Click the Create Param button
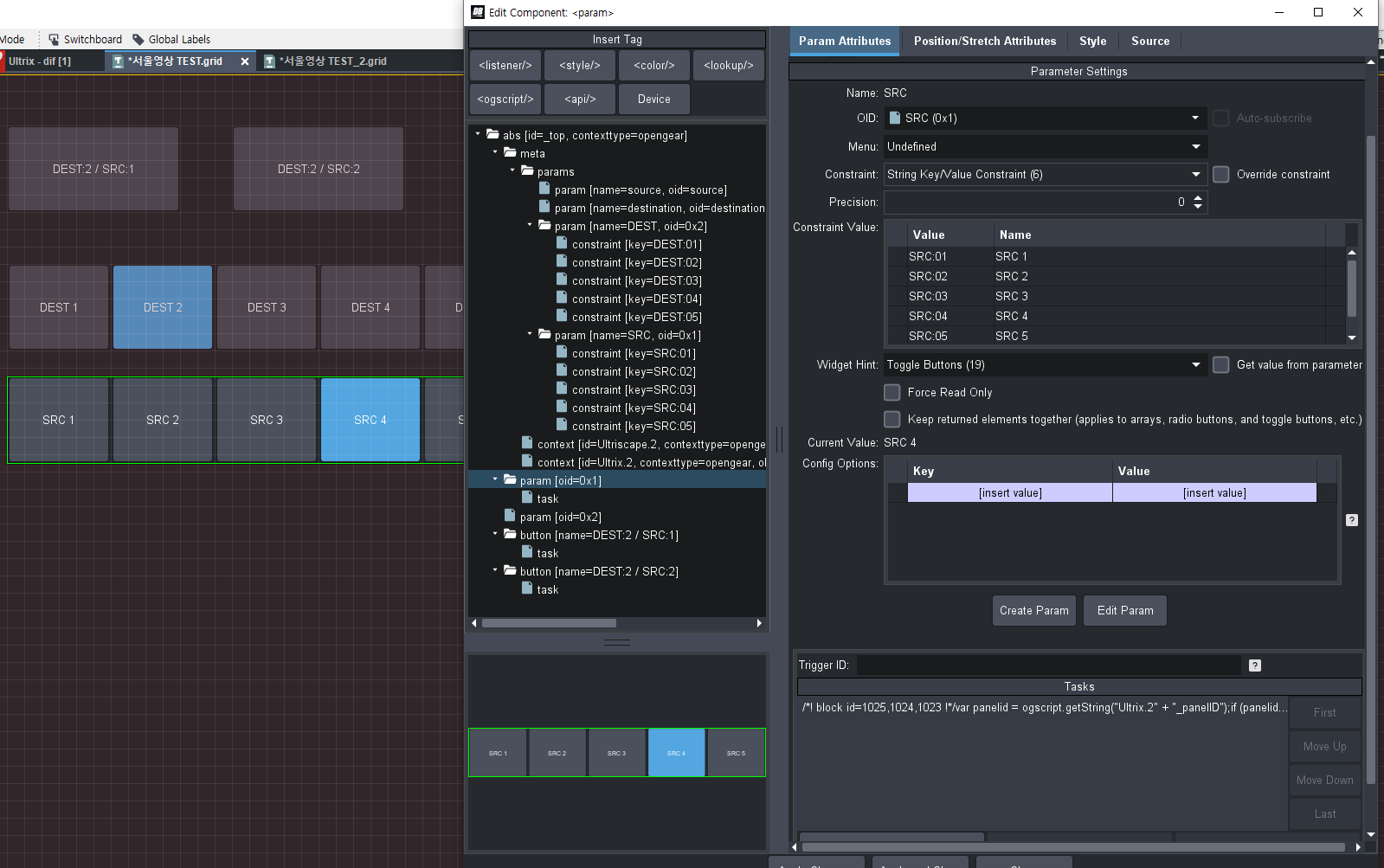The height and width of the screenshot is (868, 1384). (x=1033, y=611)
